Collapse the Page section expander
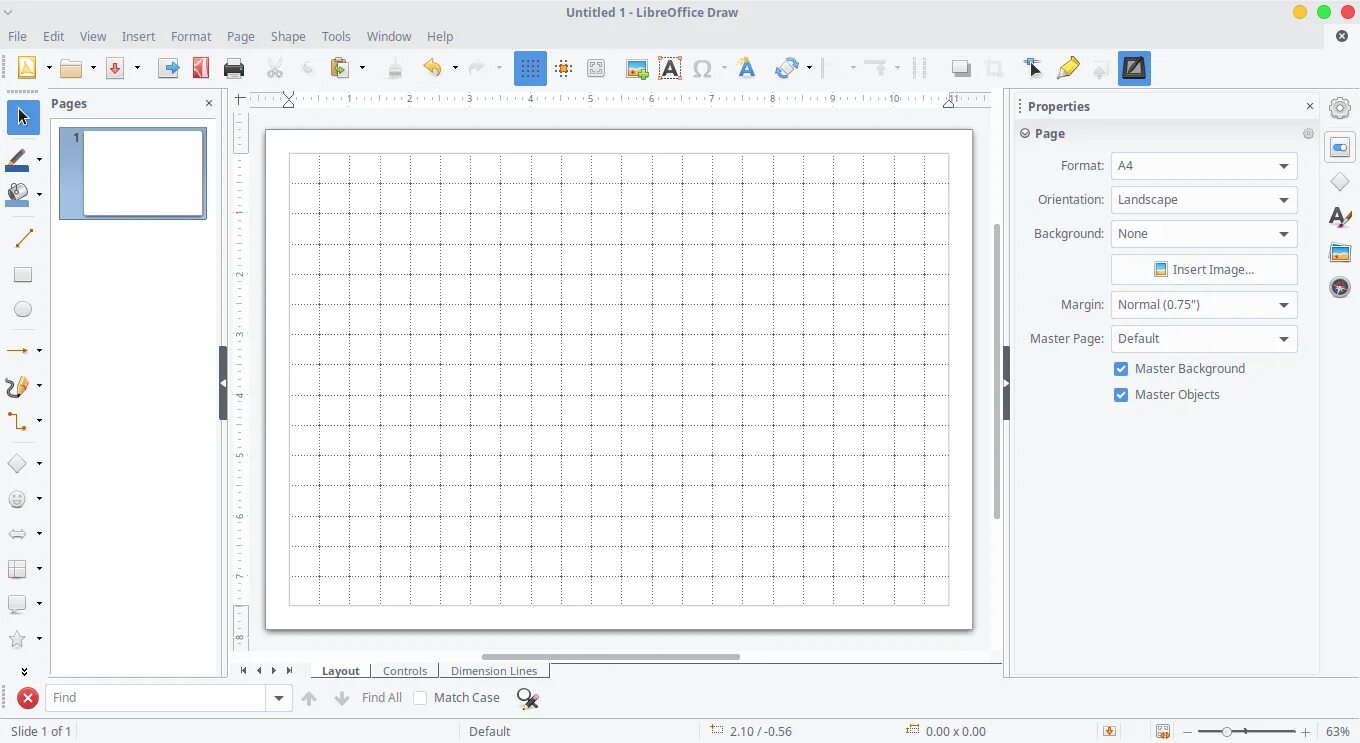Screen dimensions: 1360x743 tap(1025, 133)
